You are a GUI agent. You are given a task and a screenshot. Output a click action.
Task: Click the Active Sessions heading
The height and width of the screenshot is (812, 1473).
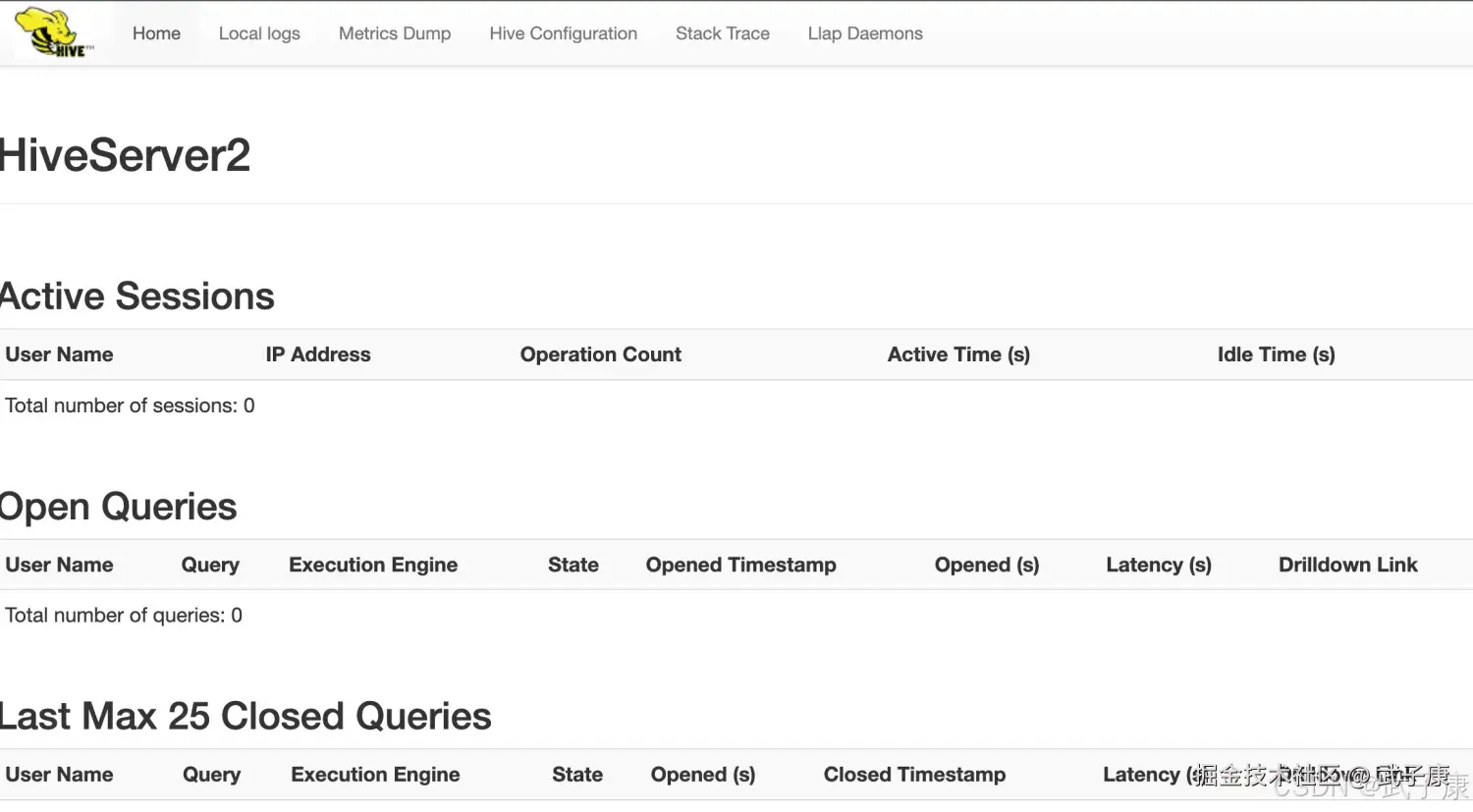(x=137, y=297)
